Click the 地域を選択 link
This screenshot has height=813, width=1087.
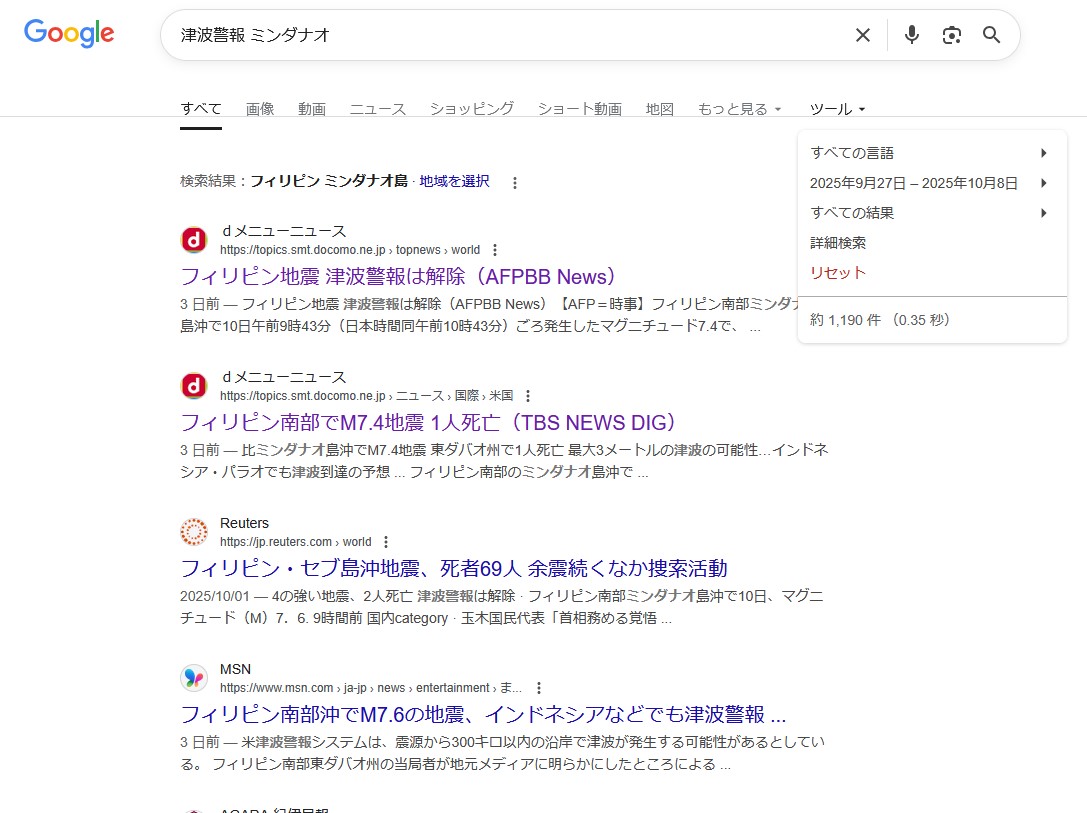454,181
